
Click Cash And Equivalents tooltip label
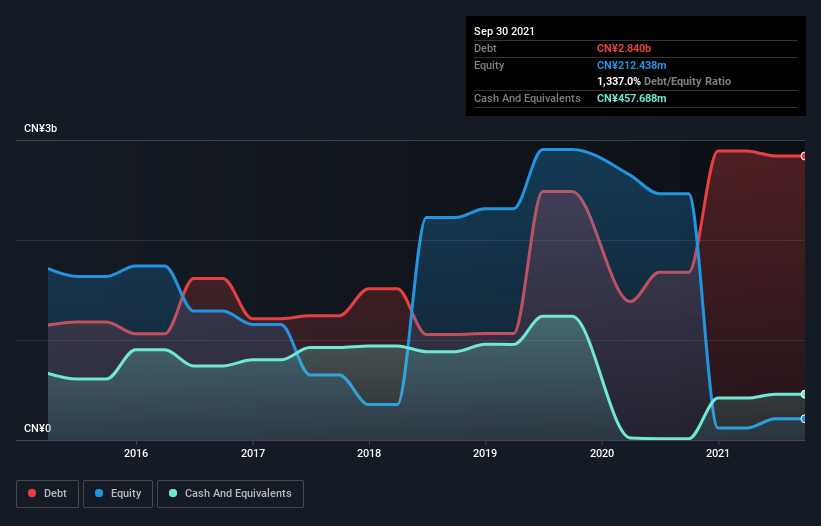(x=527, y=98)
